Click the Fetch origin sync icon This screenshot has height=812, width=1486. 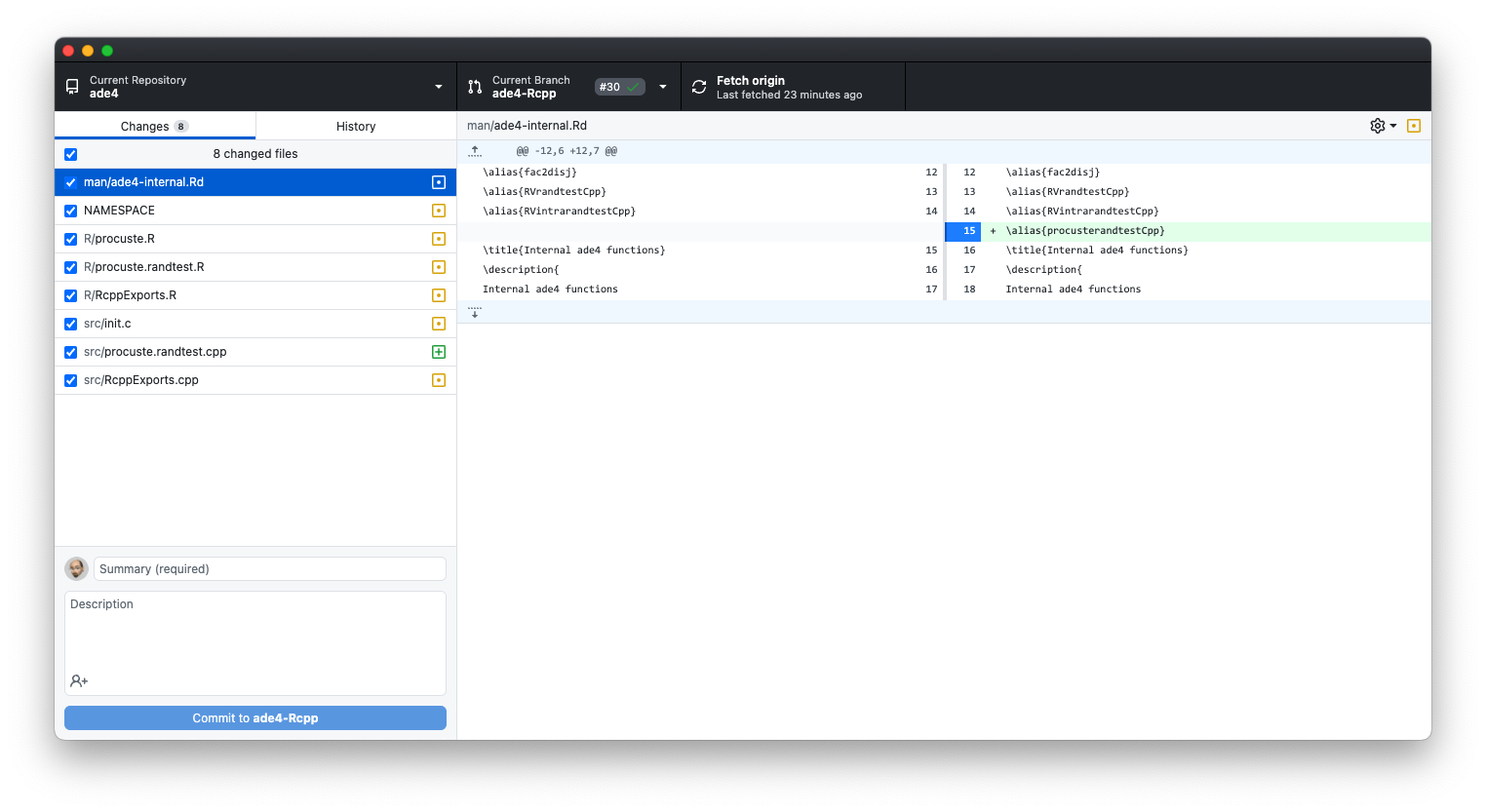point(699,87)
